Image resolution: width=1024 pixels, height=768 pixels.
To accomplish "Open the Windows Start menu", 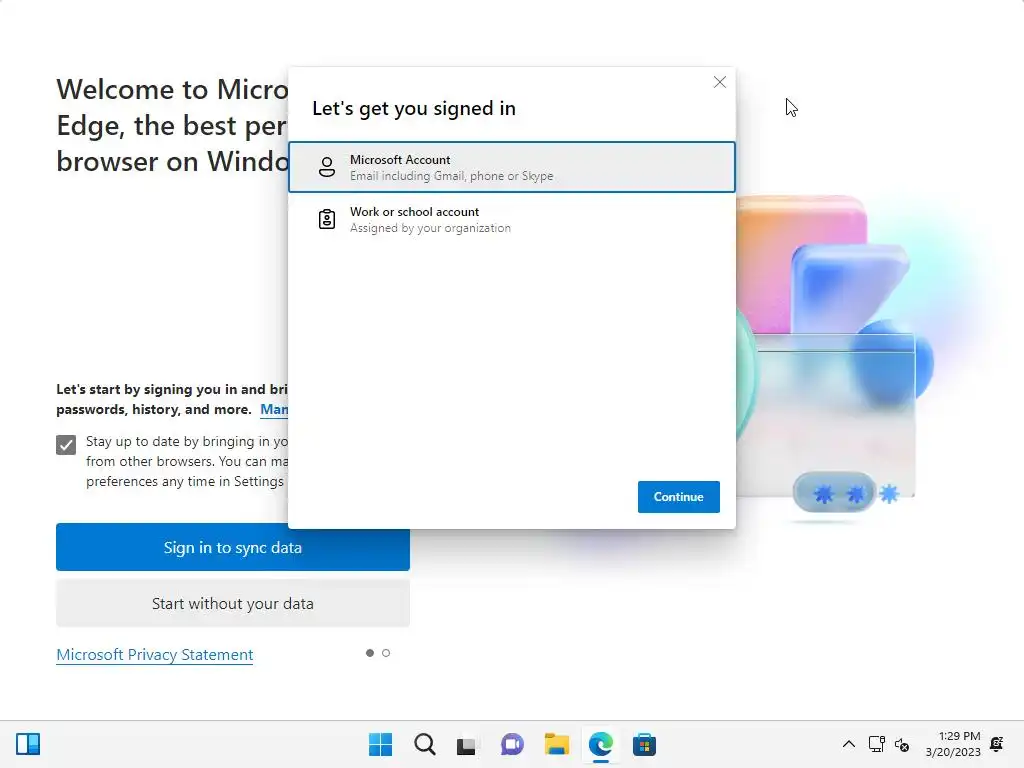I will click(380, 744).
